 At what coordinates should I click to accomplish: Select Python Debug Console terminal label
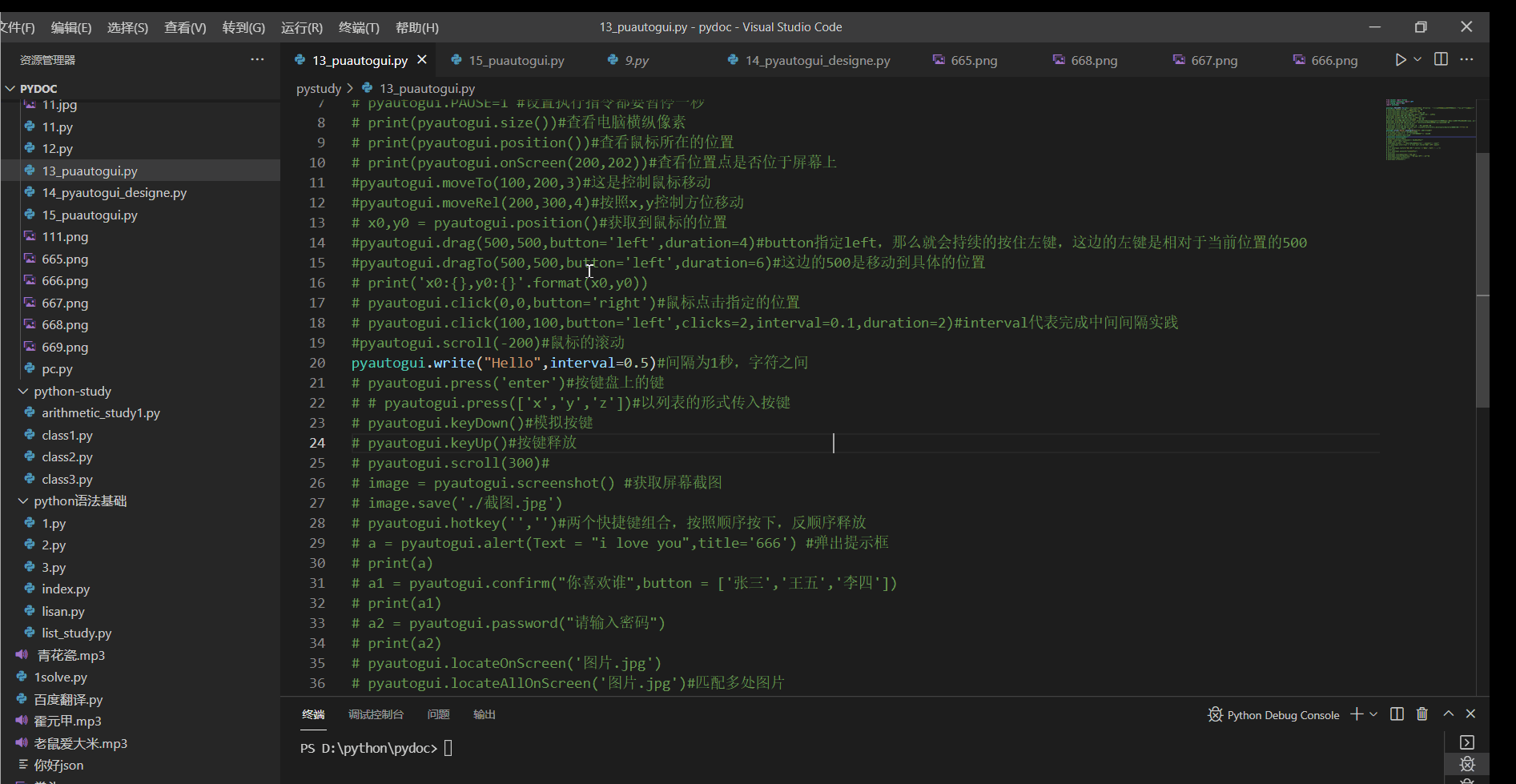coord(1283,715)
